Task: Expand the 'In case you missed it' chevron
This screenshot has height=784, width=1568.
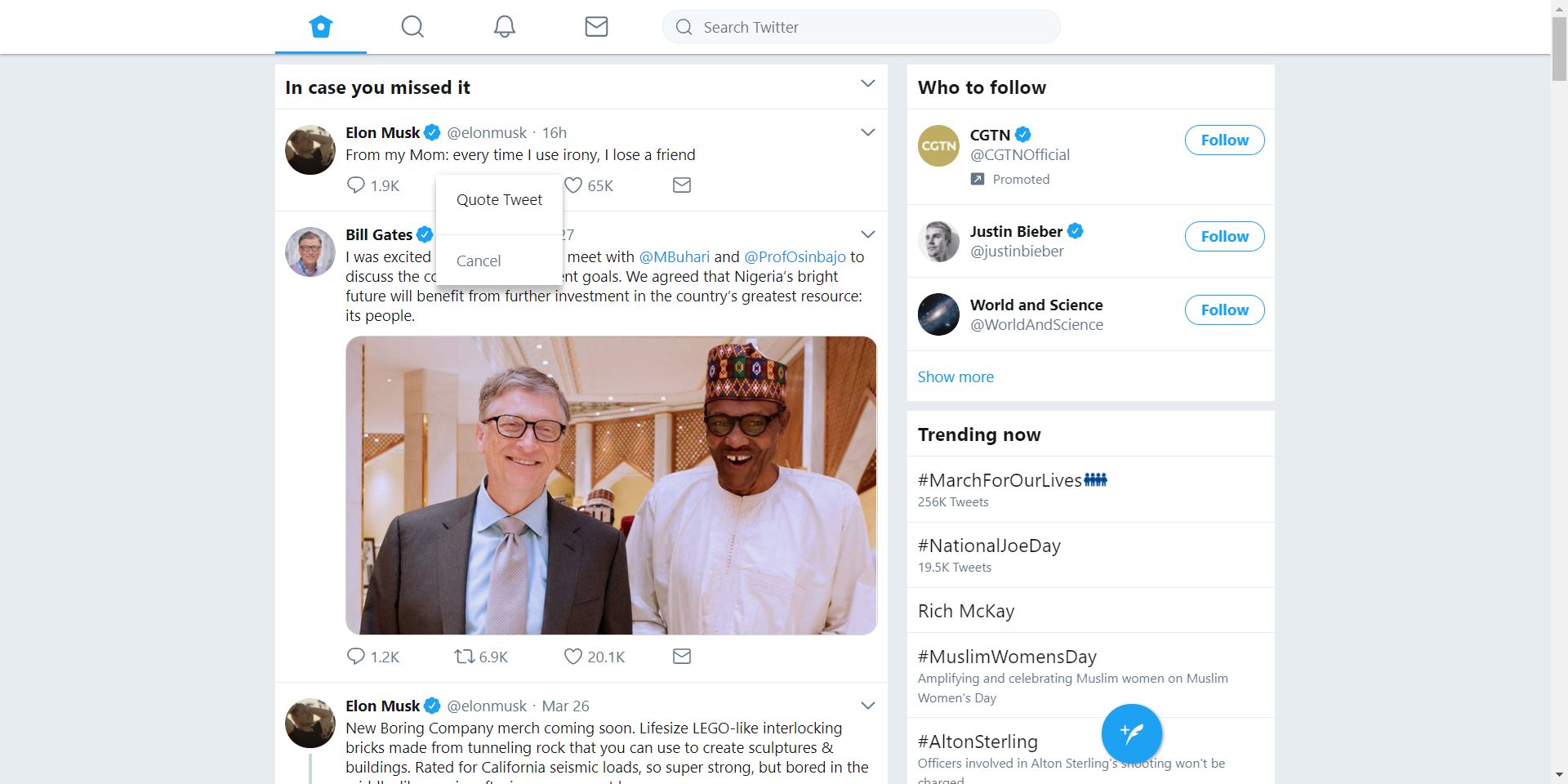Action: pos(868,84)
